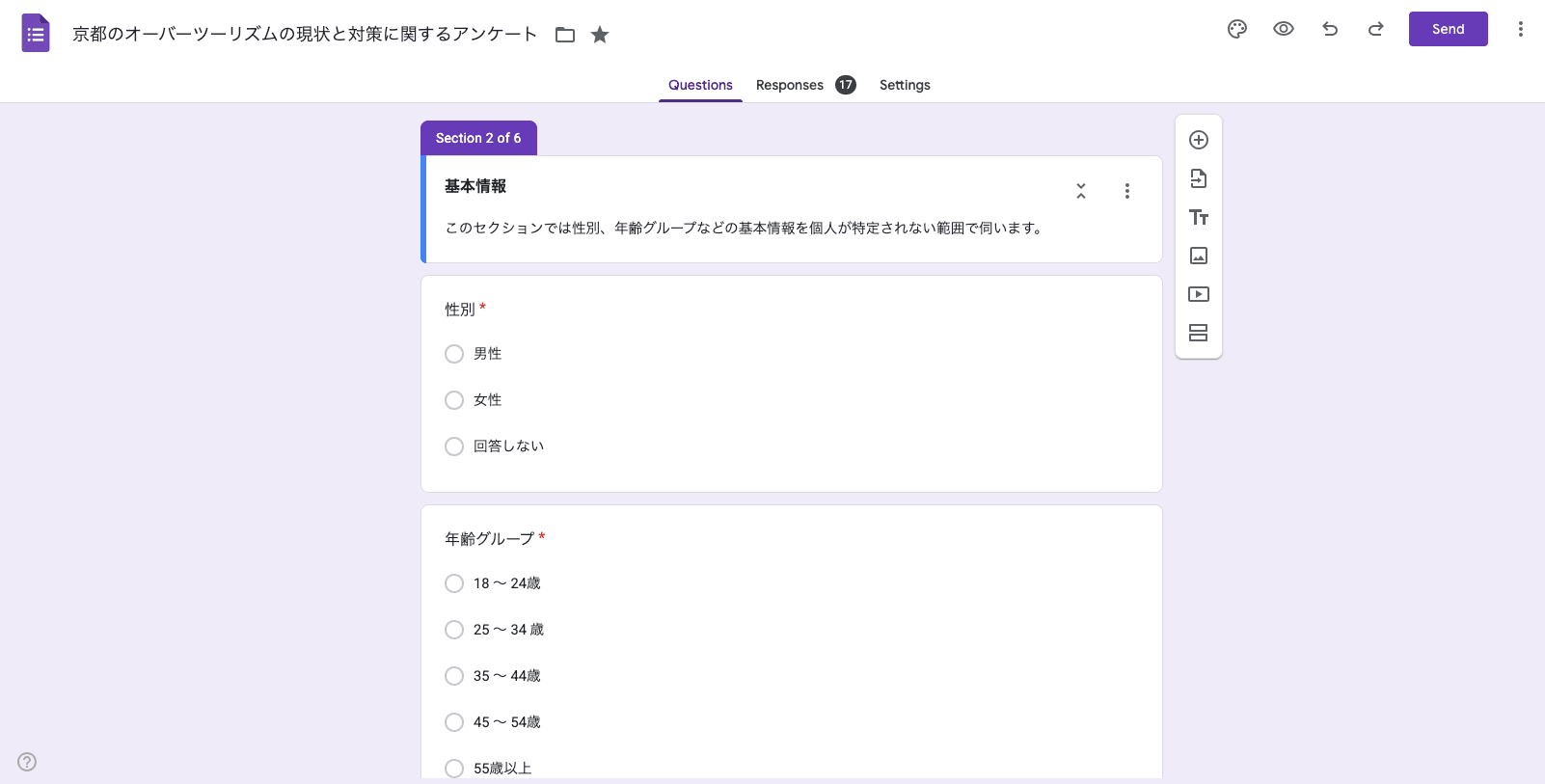Image resolution: width=1545 pixels, height=784 pixels.
Task: Collapse the 基本情報 section
Action: [x=1081, y=191]
